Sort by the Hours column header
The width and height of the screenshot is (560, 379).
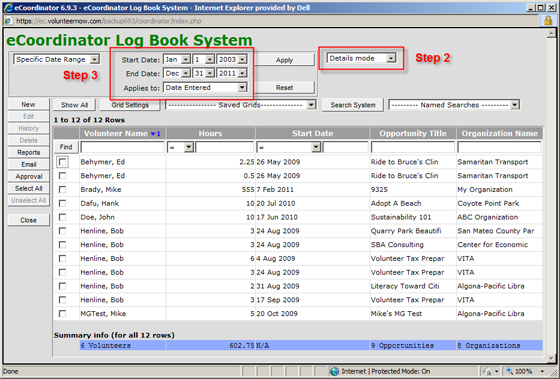tap(210, 134)
